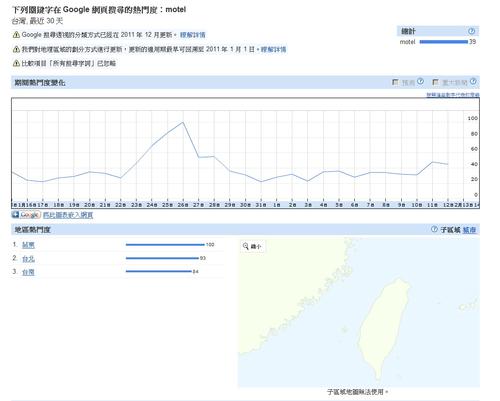Click the warning icon beside the 2011年12月 notice

click(16, 35)
